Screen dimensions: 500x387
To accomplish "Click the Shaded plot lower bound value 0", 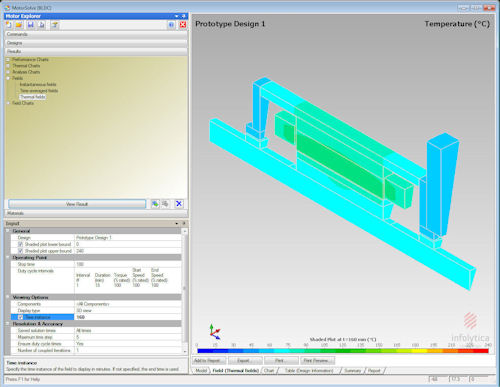I will point(128,244).
